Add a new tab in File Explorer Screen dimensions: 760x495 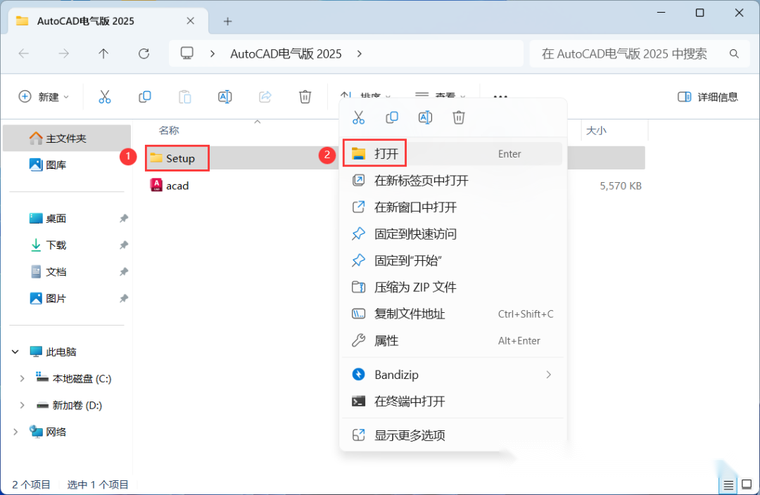(228, 21)
